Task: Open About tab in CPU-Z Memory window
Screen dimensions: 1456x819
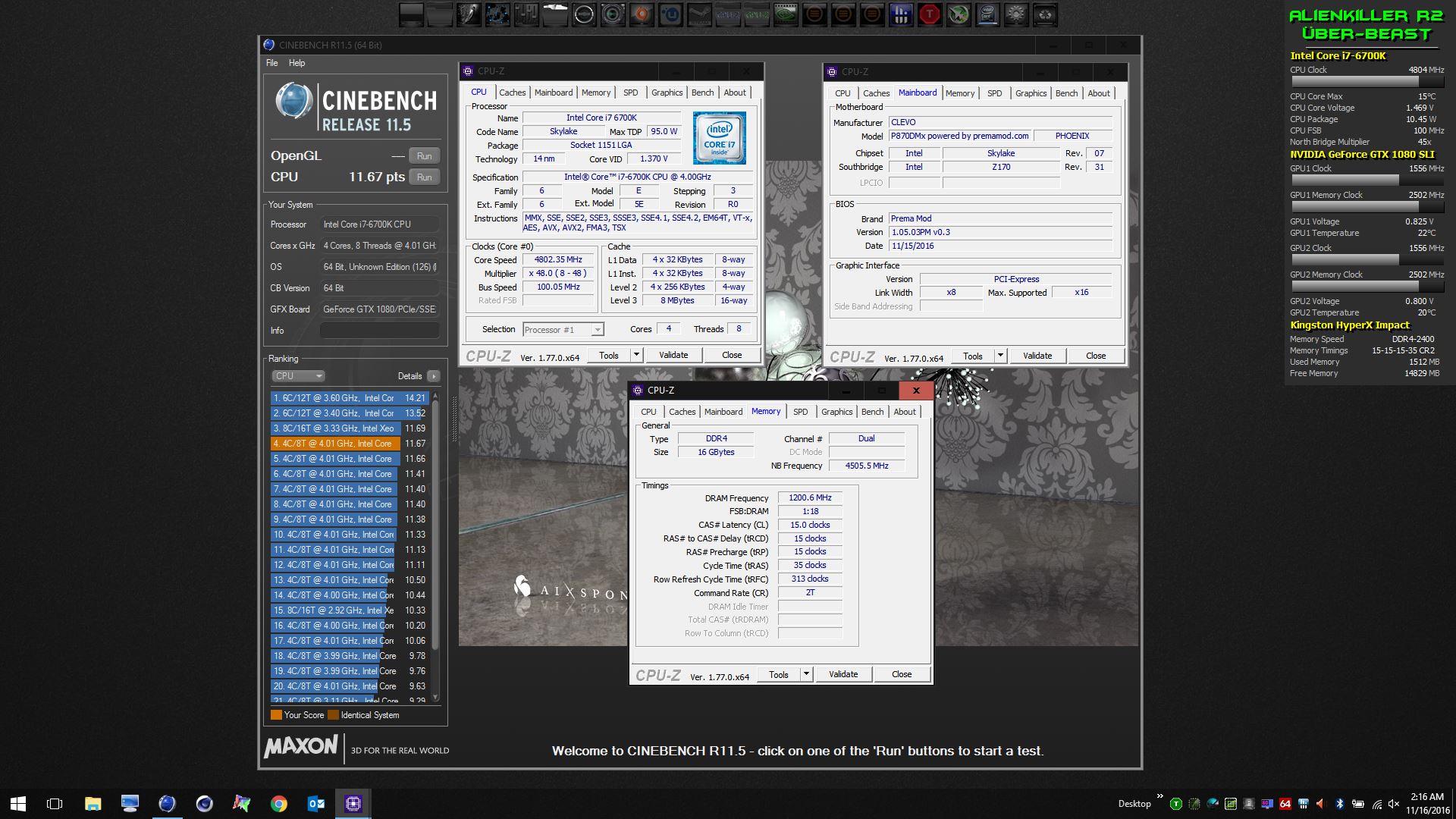Action: pos(904,412)
